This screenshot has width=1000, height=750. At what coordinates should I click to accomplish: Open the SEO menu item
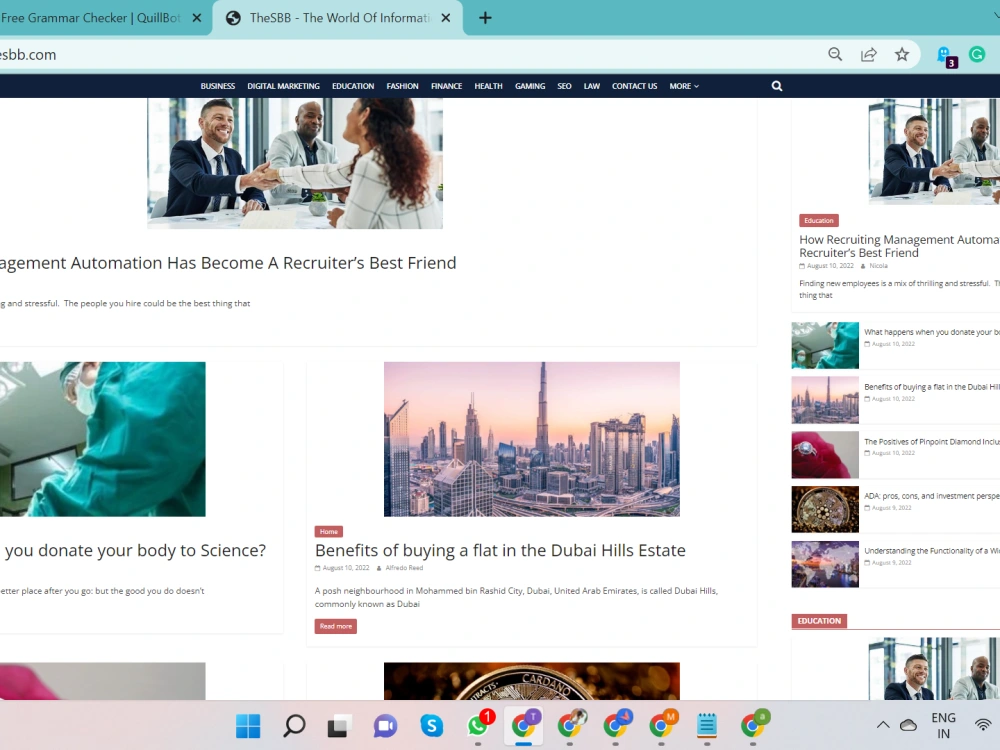(564, 86)
